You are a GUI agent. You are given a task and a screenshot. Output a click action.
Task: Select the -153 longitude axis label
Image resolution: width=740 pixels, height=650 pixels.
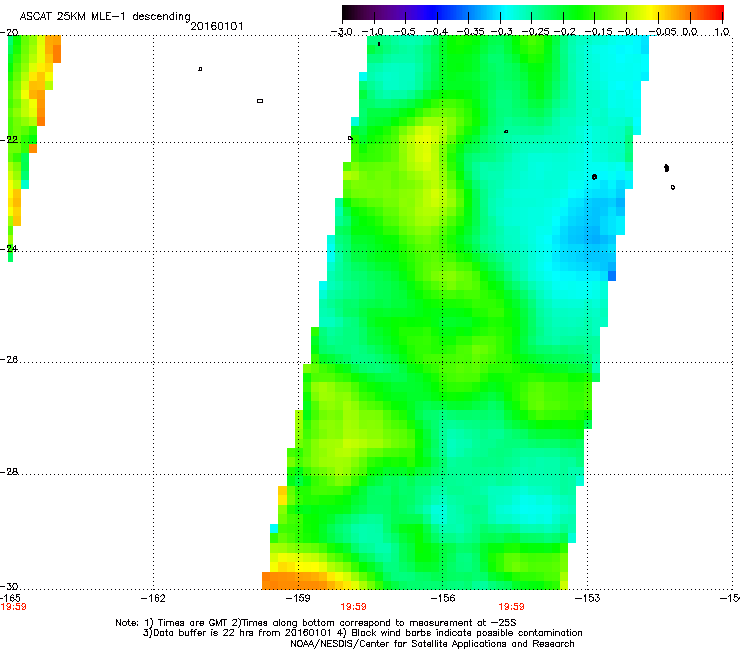588,599
